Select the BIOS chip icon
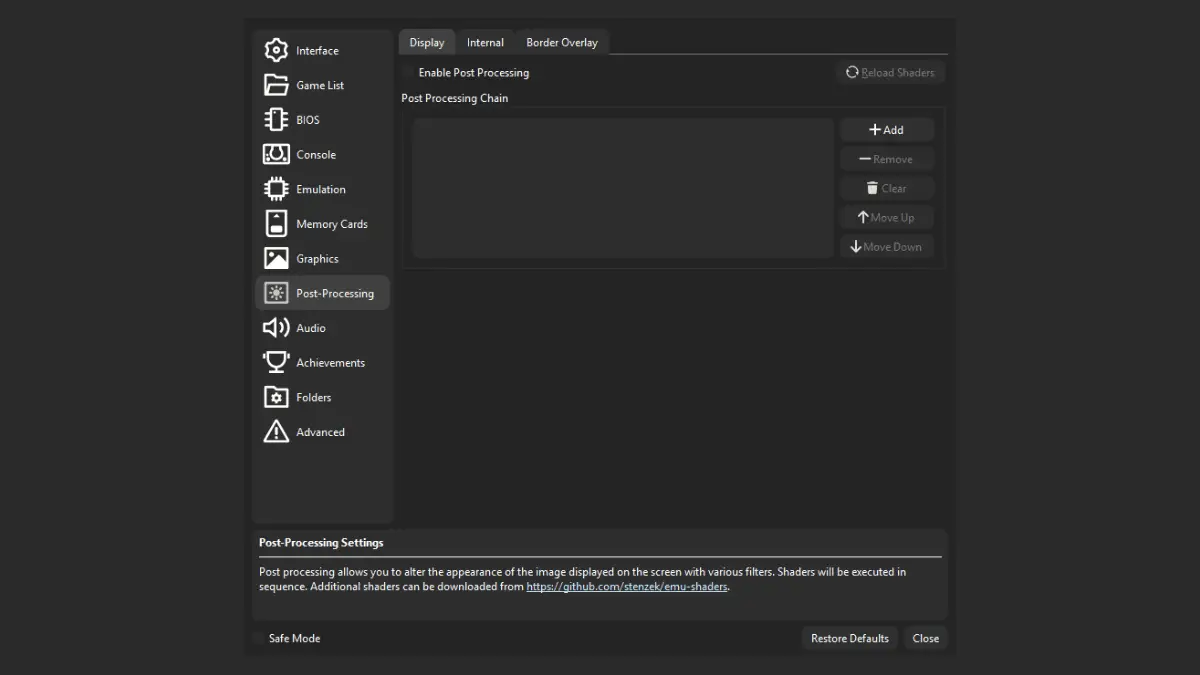1200x675 pixels. (276, 120)
